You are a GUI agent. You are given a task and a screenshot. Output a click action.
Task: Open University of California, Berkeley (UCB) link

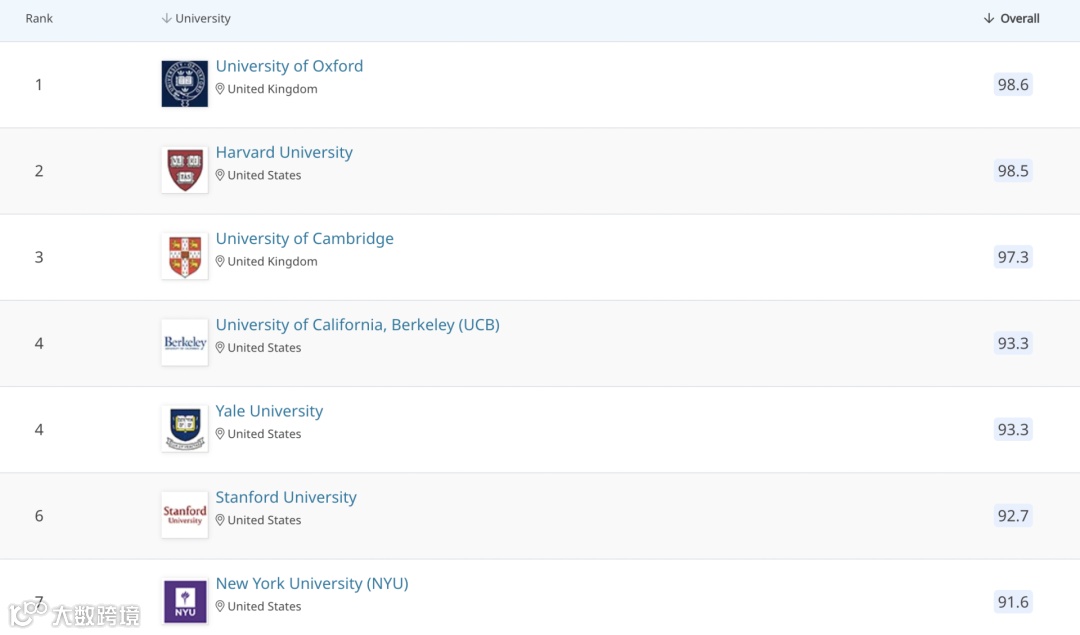coord(357,325)
